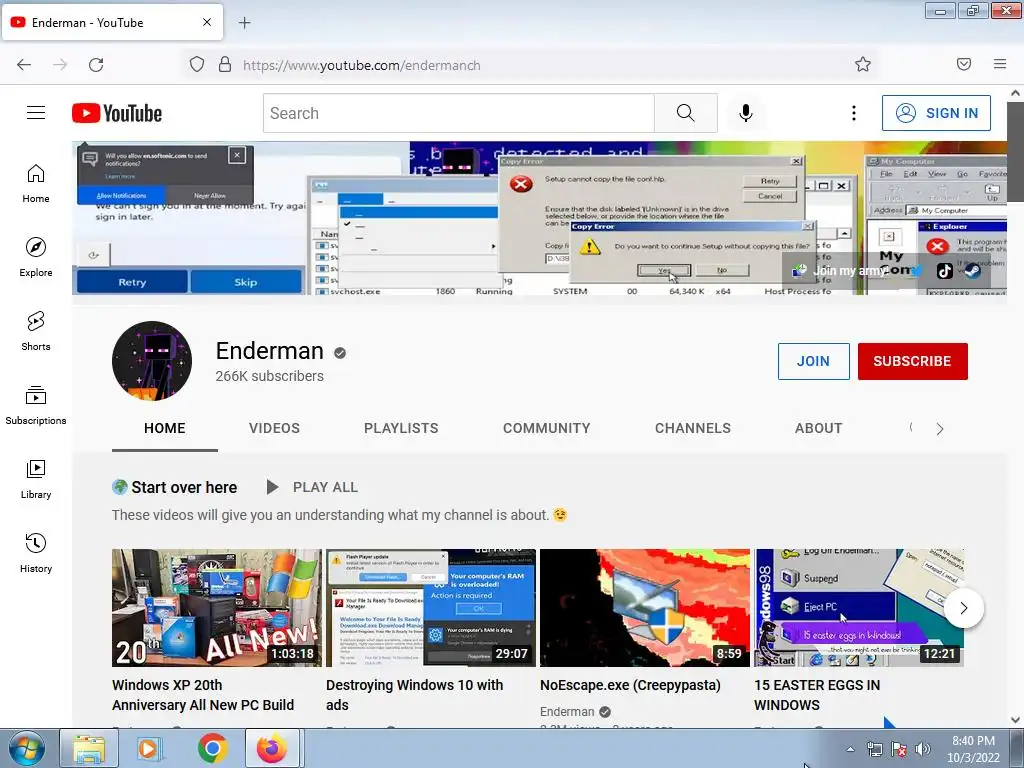The width and height of the screenshot is (1024, 768).
Task: Focus the YouTube Search input field
Action: click(x=458, y=113)
